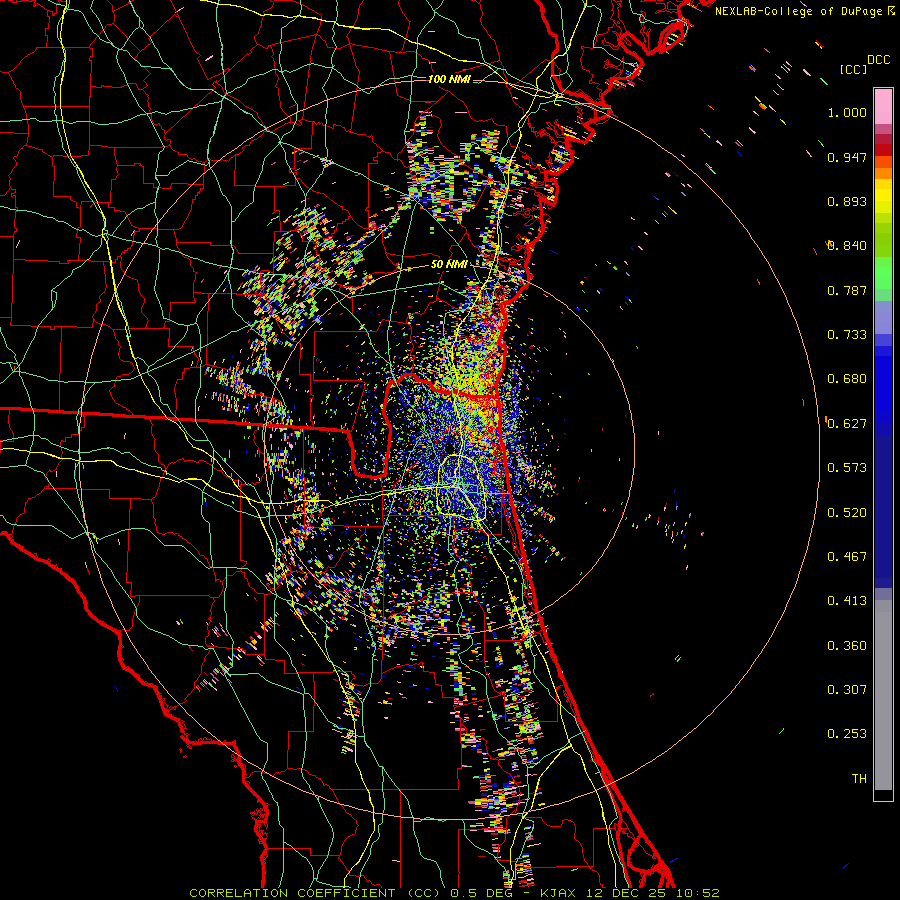Click the NEXLAB-College of DuPage title text

[798, 11]
